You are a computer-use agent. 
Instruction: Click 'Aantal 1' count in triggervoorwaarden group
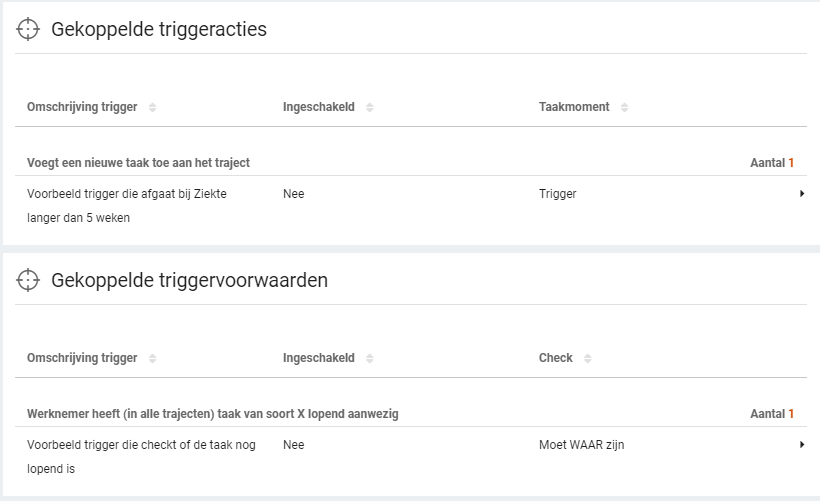coord(771,413)
